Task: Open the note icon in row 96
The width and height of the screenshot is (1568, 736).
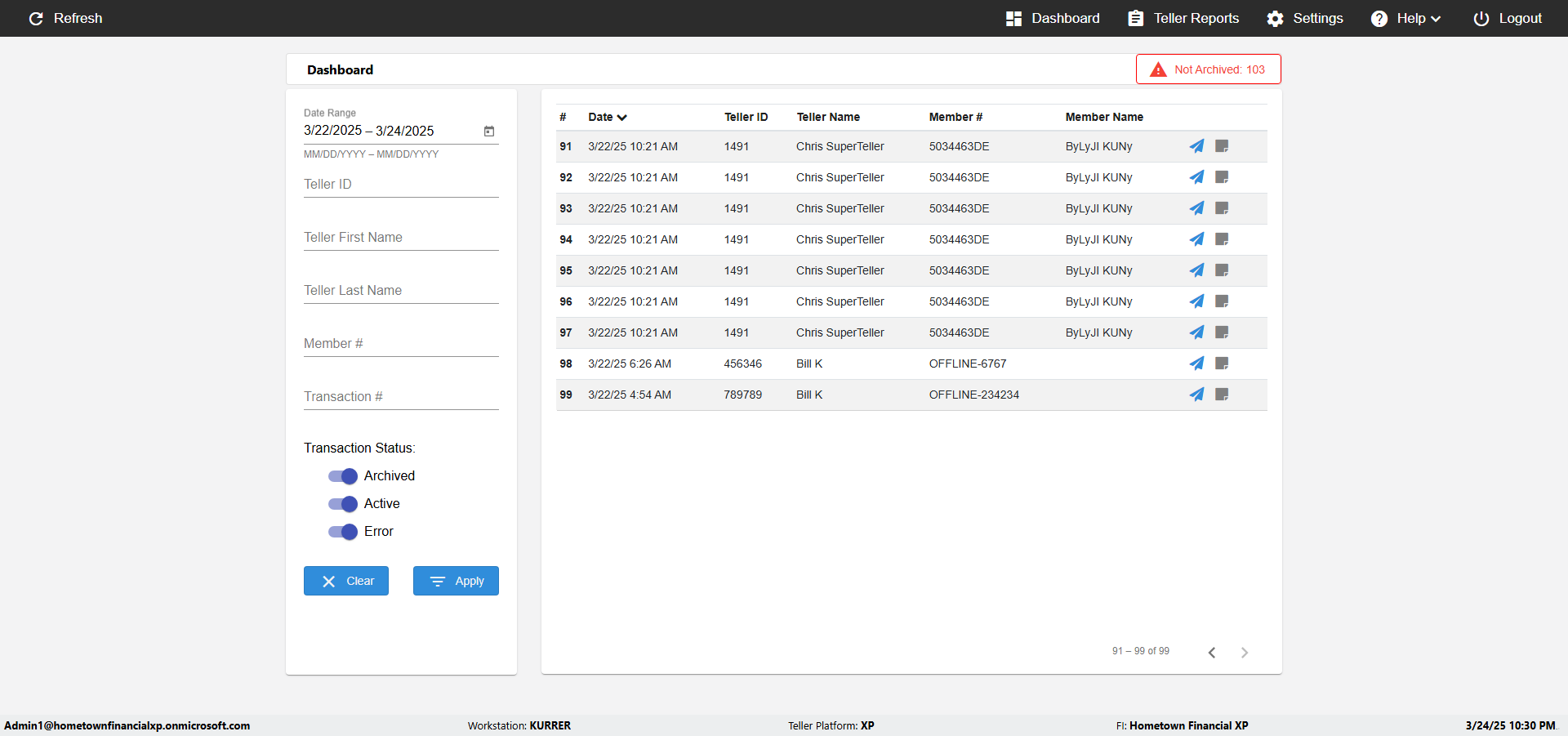Action: (1222, 301)
